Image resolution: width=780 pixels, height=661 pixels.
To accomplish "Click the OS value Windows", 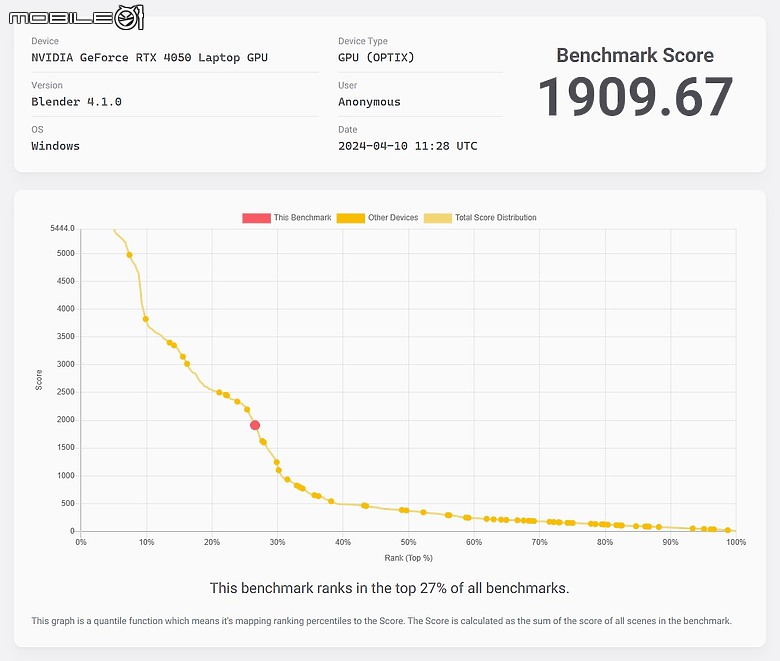I will (55, 146).
